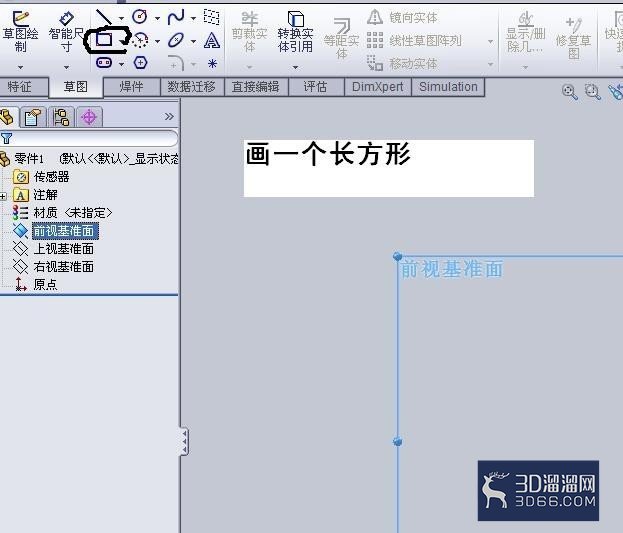Screen dimensions: 623x533
Task: Select the Line sketch tool
Action: [x=104, y=17]
